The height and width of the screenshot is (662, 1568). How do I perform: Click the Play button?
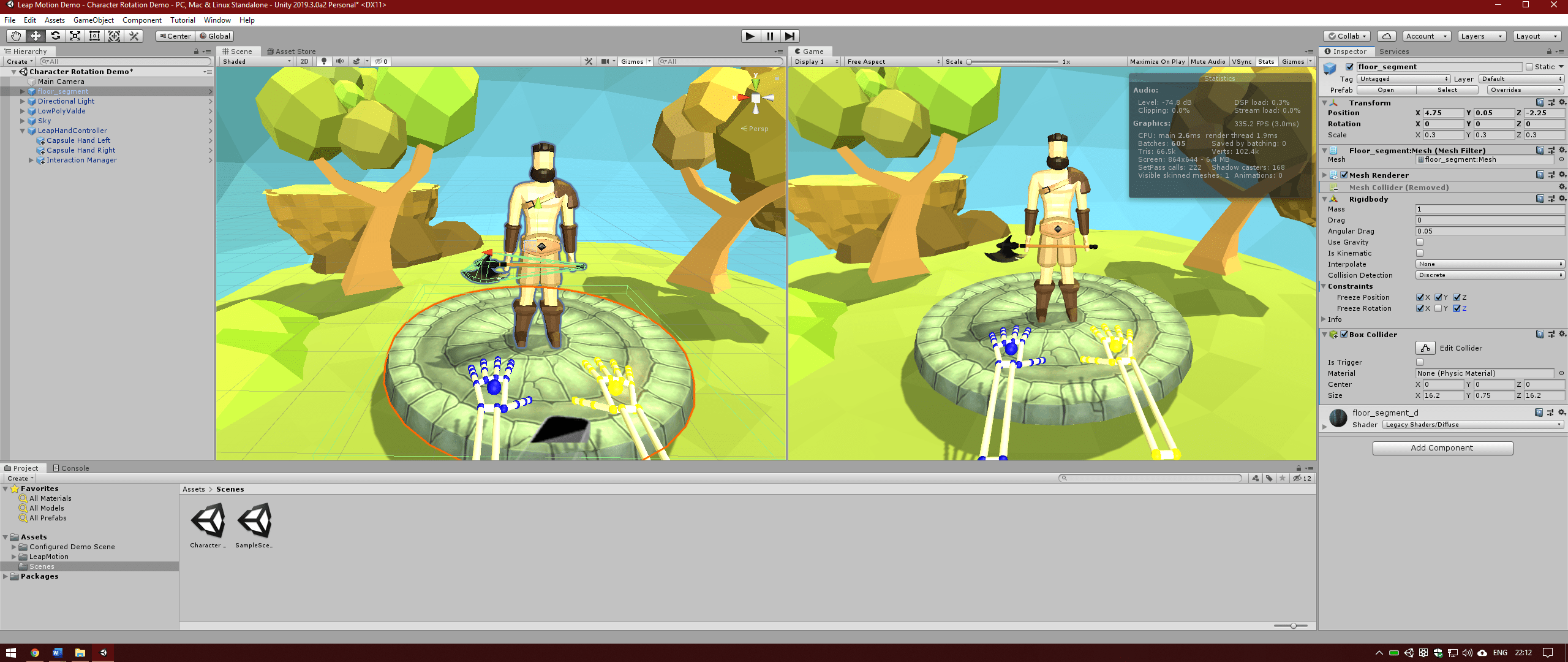(750, 36)
